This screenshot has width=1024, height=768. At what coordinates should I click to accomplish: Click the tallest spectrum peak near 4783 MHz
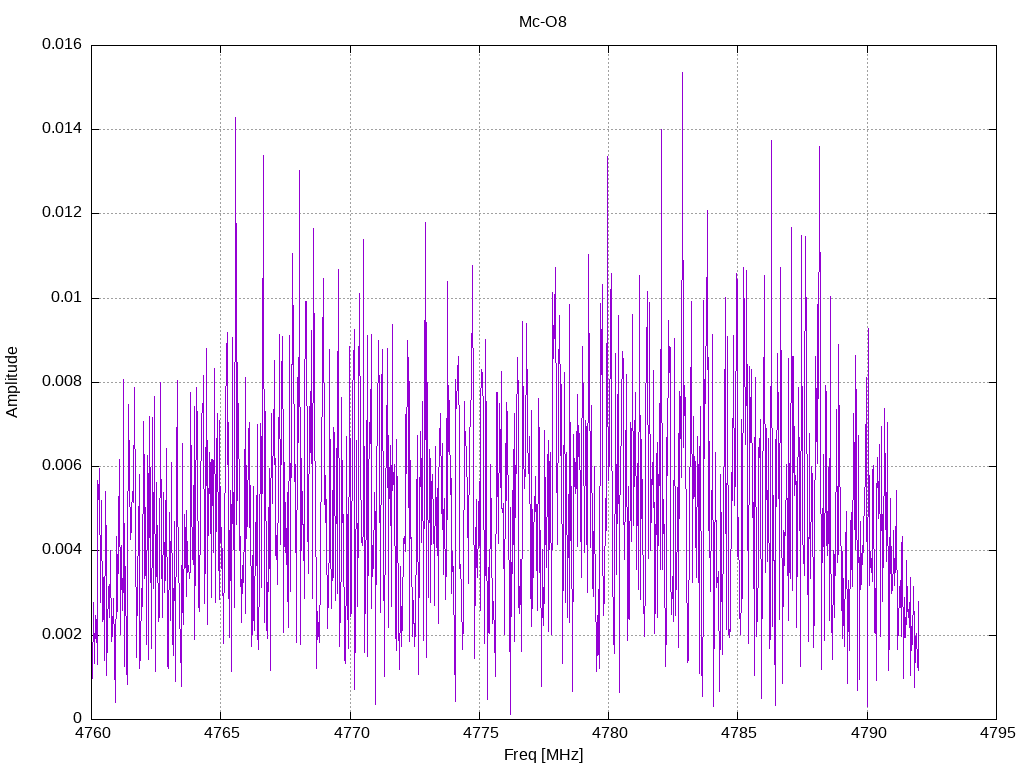click(682, 73)
